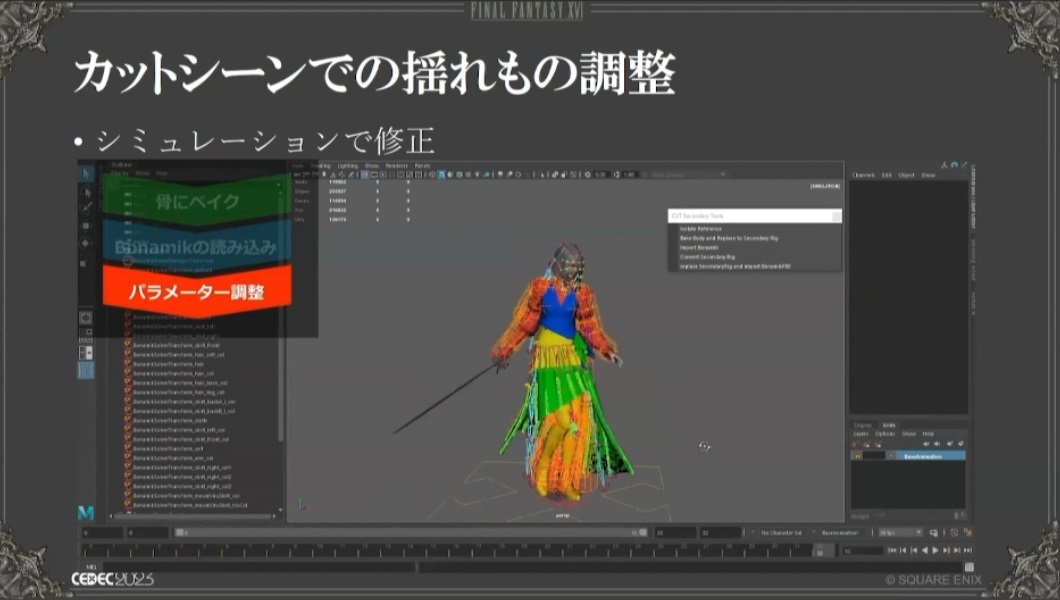Select the arrow Select tool
The width and height of the screenshot is (1060, 600).
click(x=86, y=174)
